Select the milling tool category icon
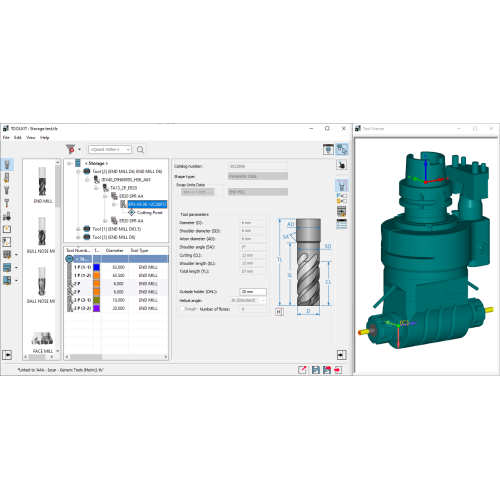This screenshot has width=500, height=500. pos(7,164)
